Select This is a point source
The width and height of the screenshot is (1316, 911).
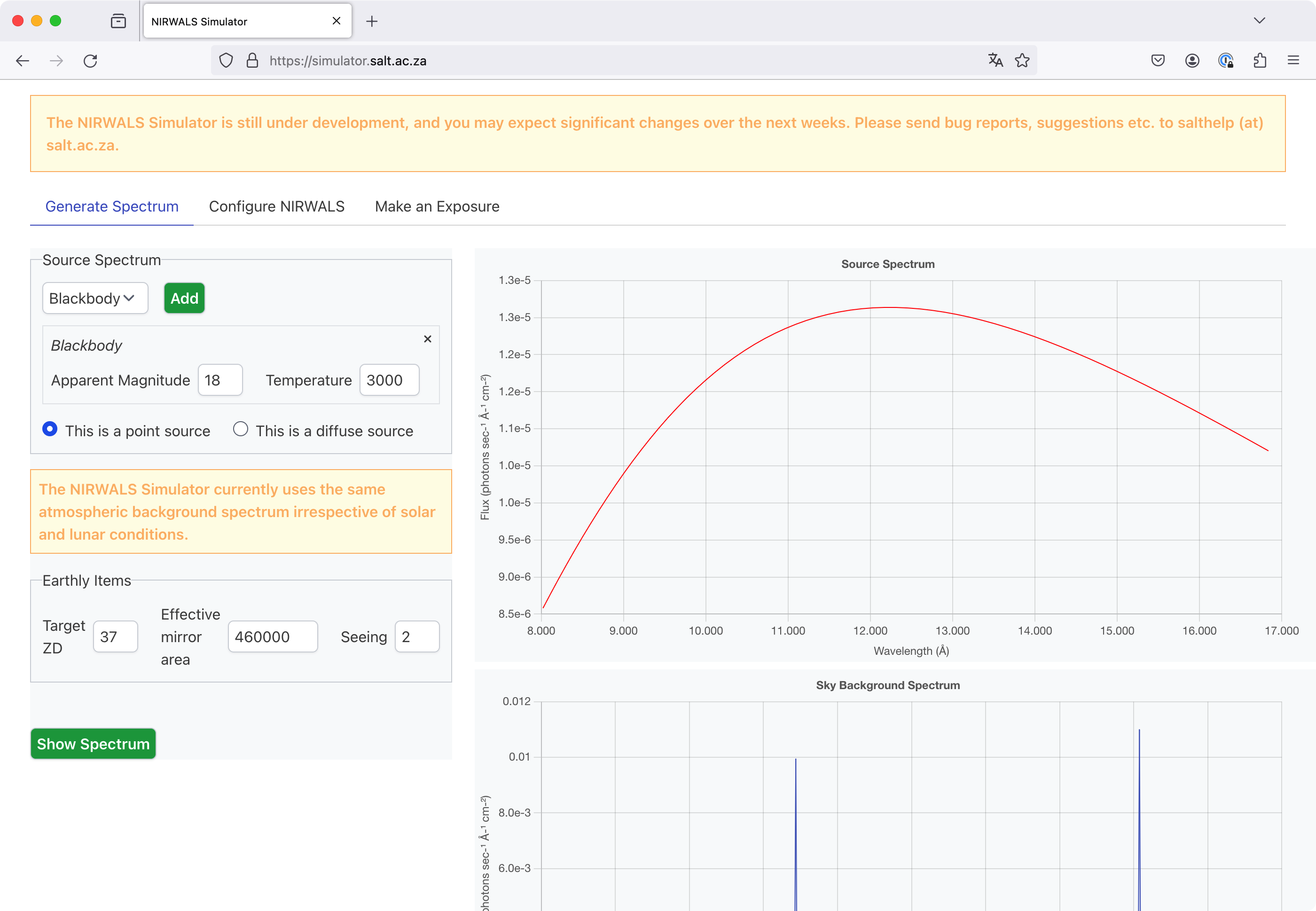(x=50, y=429)
